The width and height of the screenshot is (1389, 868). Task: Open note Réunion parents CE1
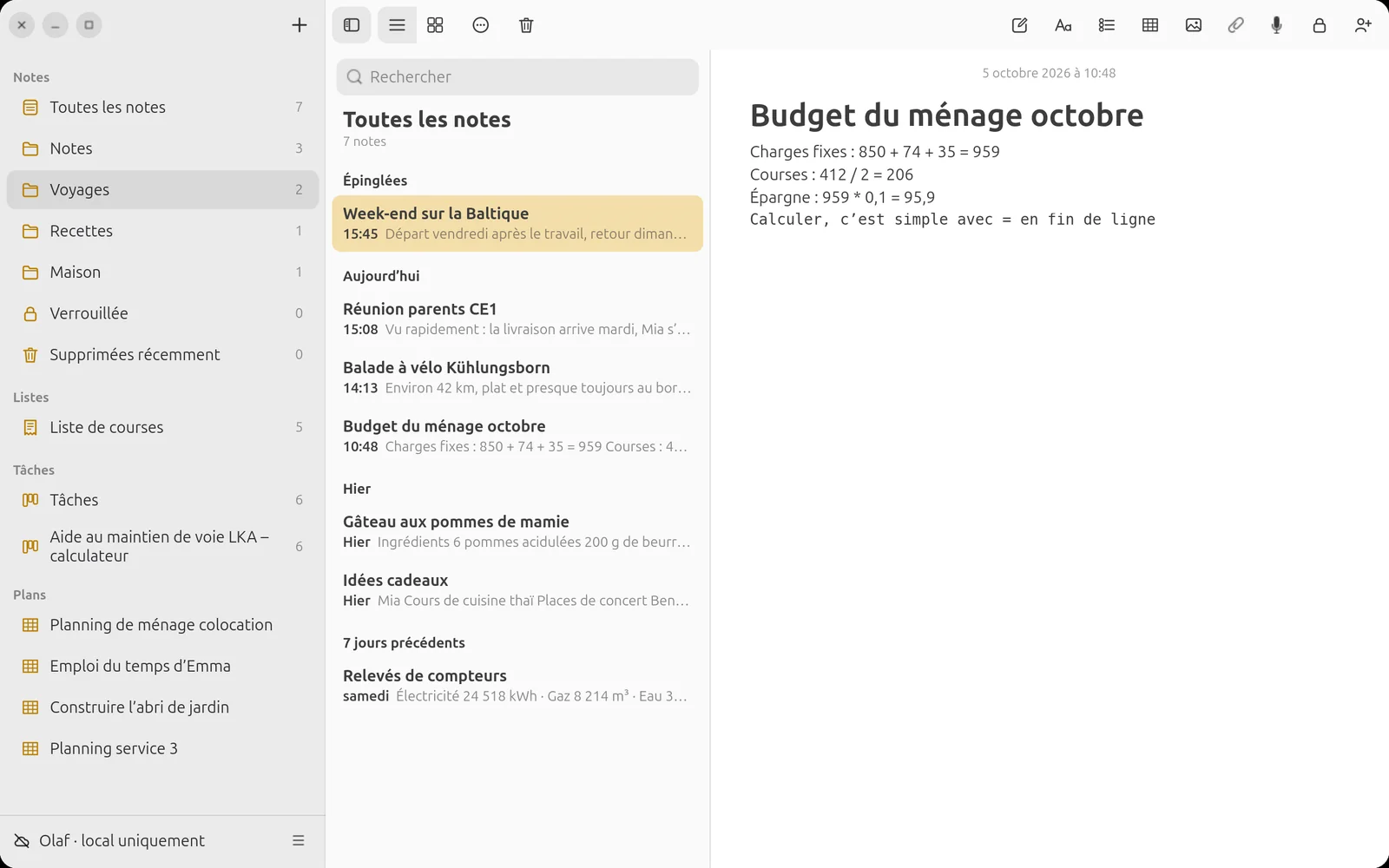point(517,319)
